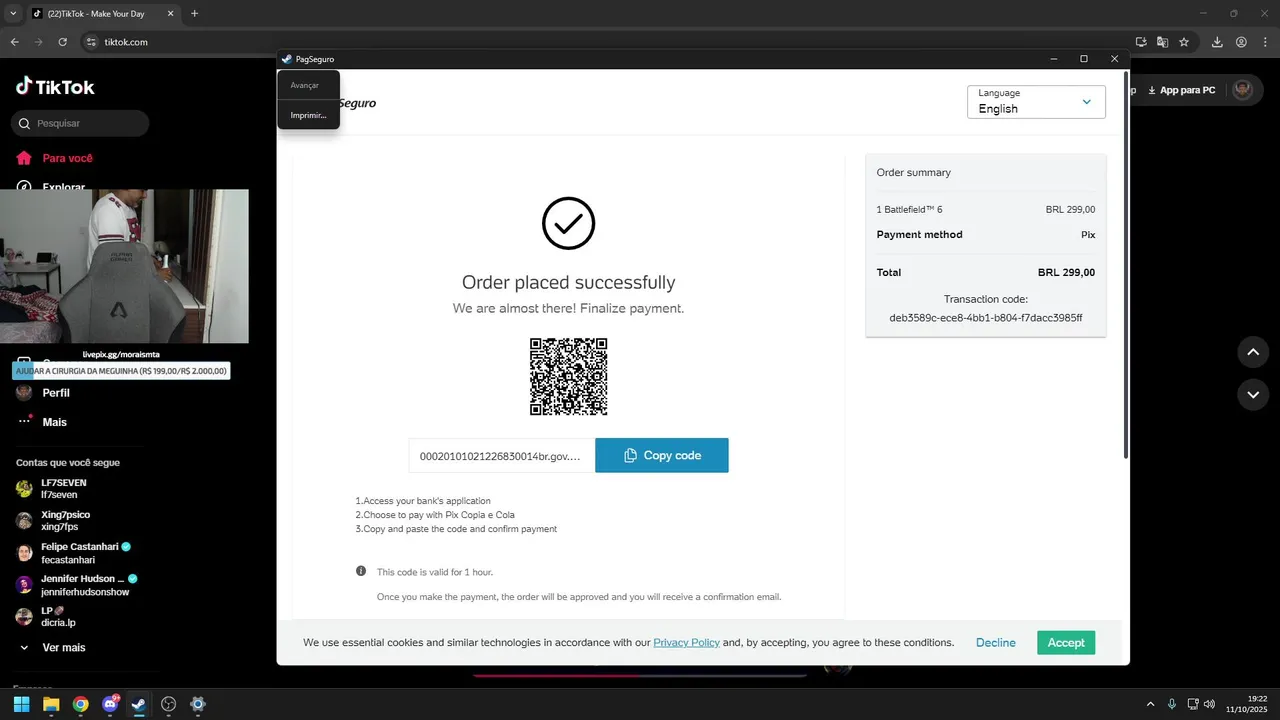Select the TikTok - Make Your Day tab

point(105,14)
